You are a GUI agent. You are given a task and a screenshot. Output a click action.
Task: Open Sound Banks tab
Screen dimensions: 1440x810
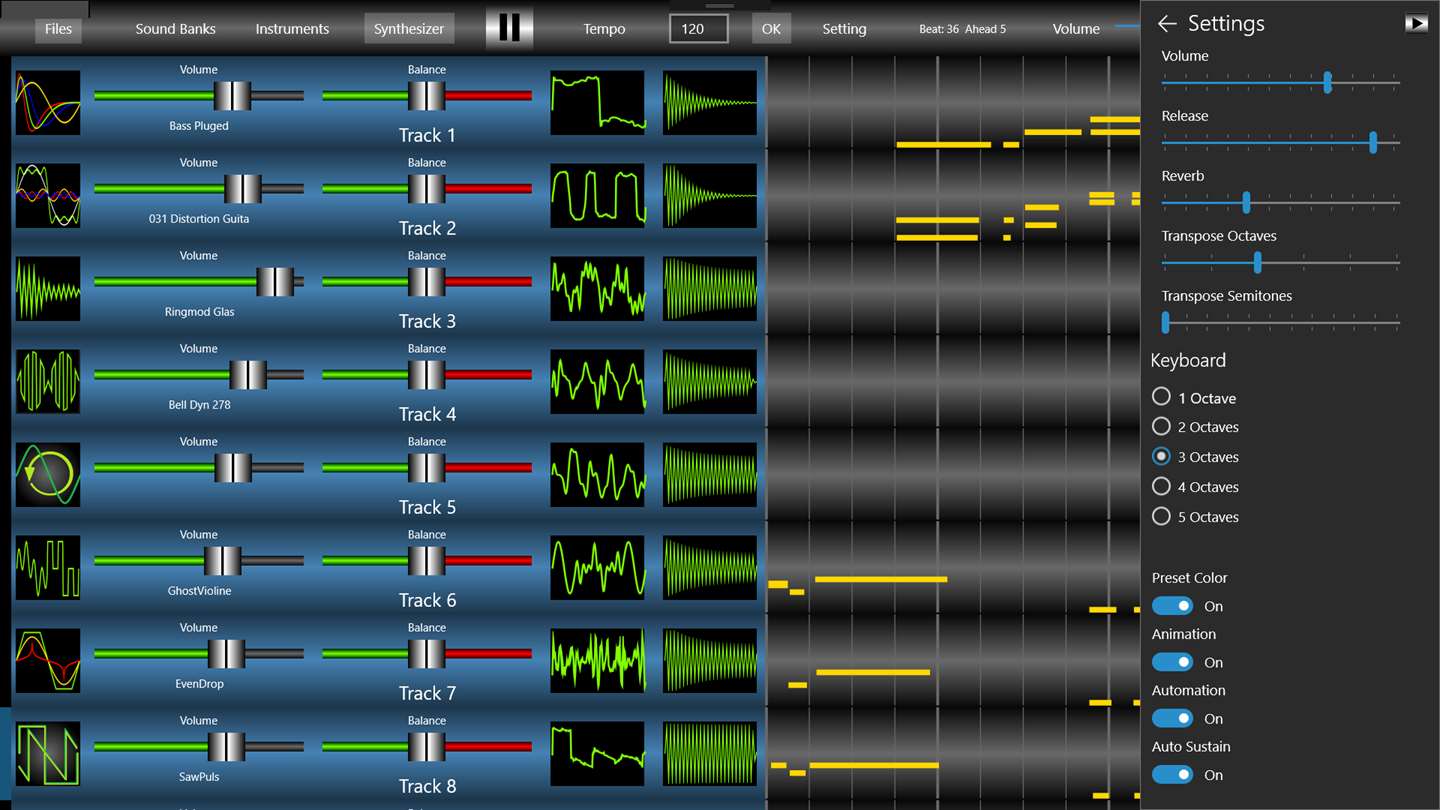pos(176,29)
